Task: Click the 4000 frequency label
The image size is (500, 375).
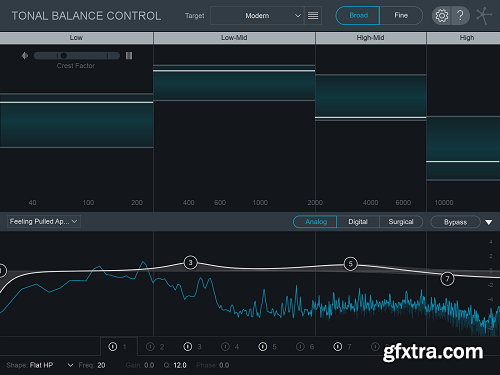Action: (370, 203)
